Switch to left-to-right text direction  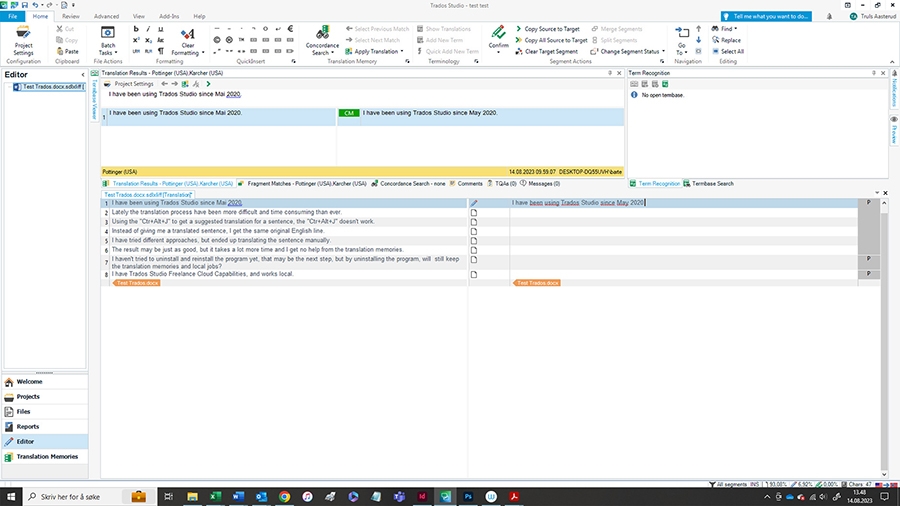pyautogui.click(x=136, y=51)
